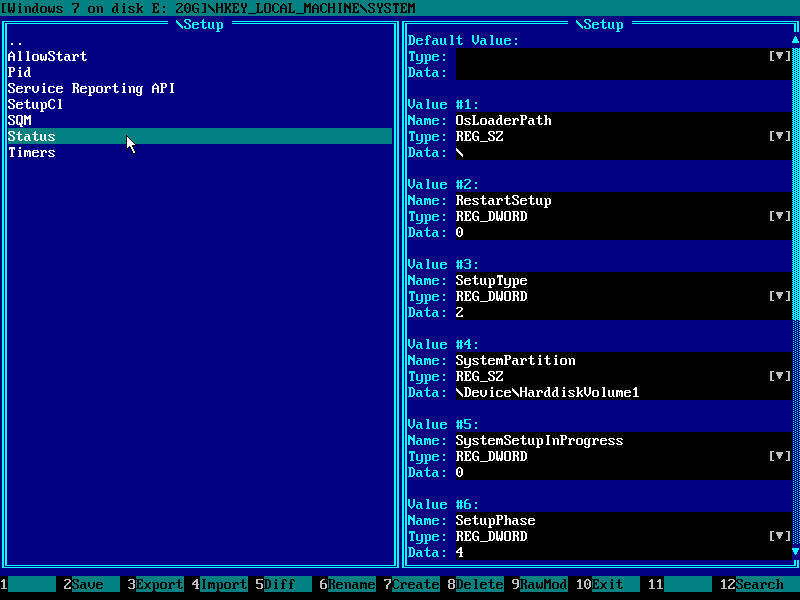Edit the SetupType name field
Image resolution: width=800 pixels, height=600 pixels.
pyautogui.click(x=623, y=280)
